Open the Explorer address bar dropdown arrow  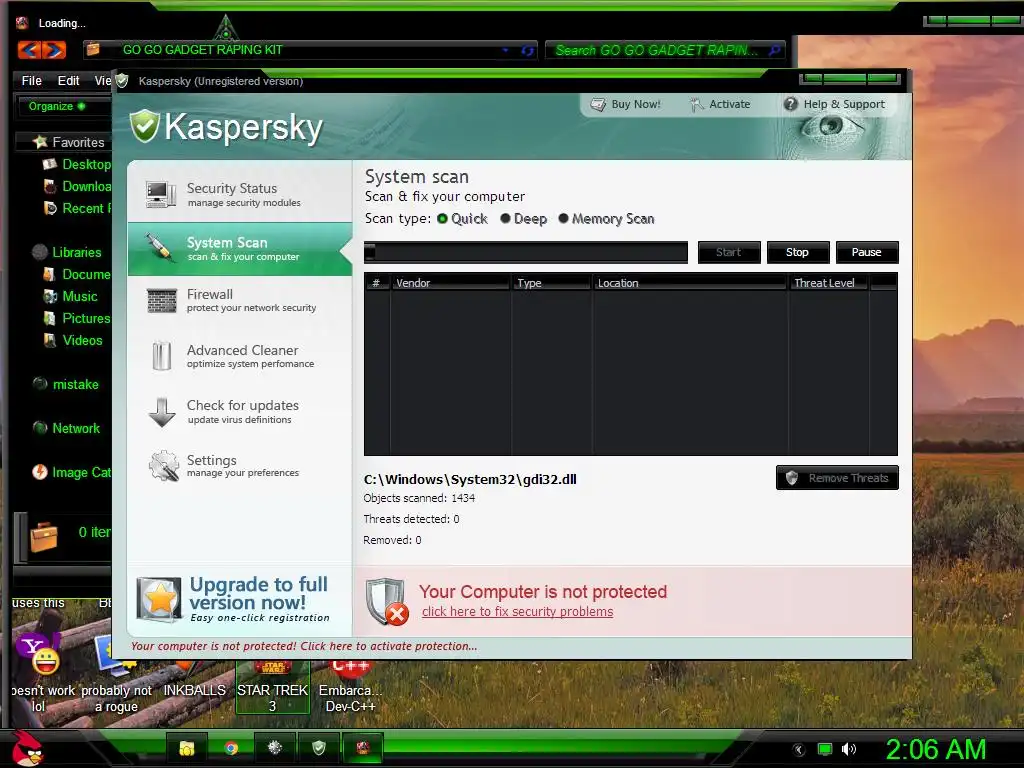tap(505, 50)
